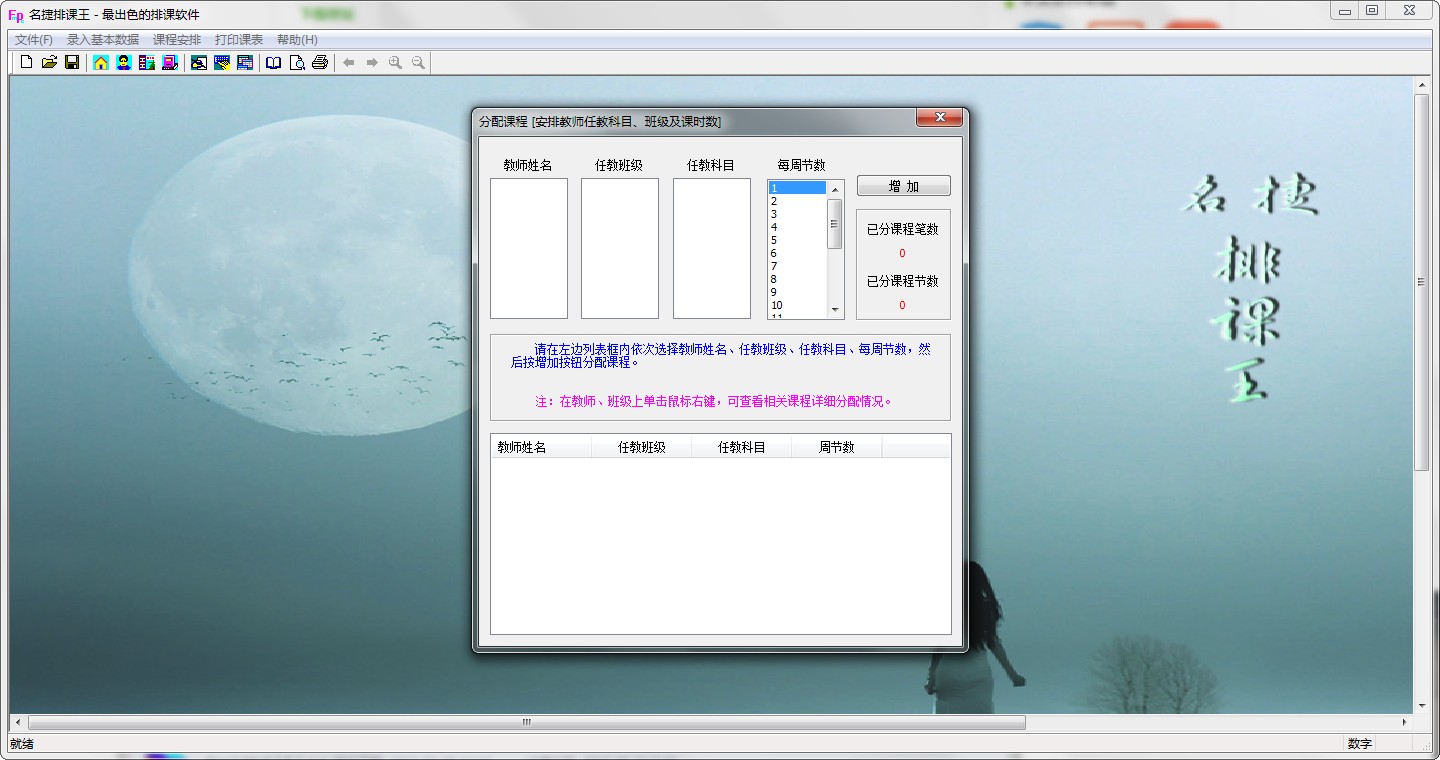Open the class setup icon on the toolbar
The image size is (1440, 760).
146,61
